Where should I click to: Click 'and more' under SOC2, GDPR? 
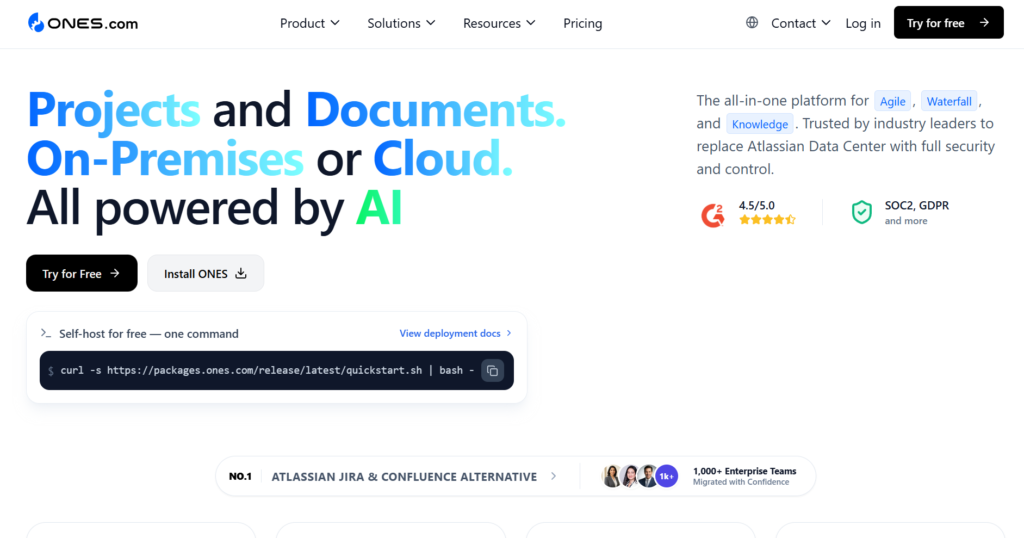(906, 221)
